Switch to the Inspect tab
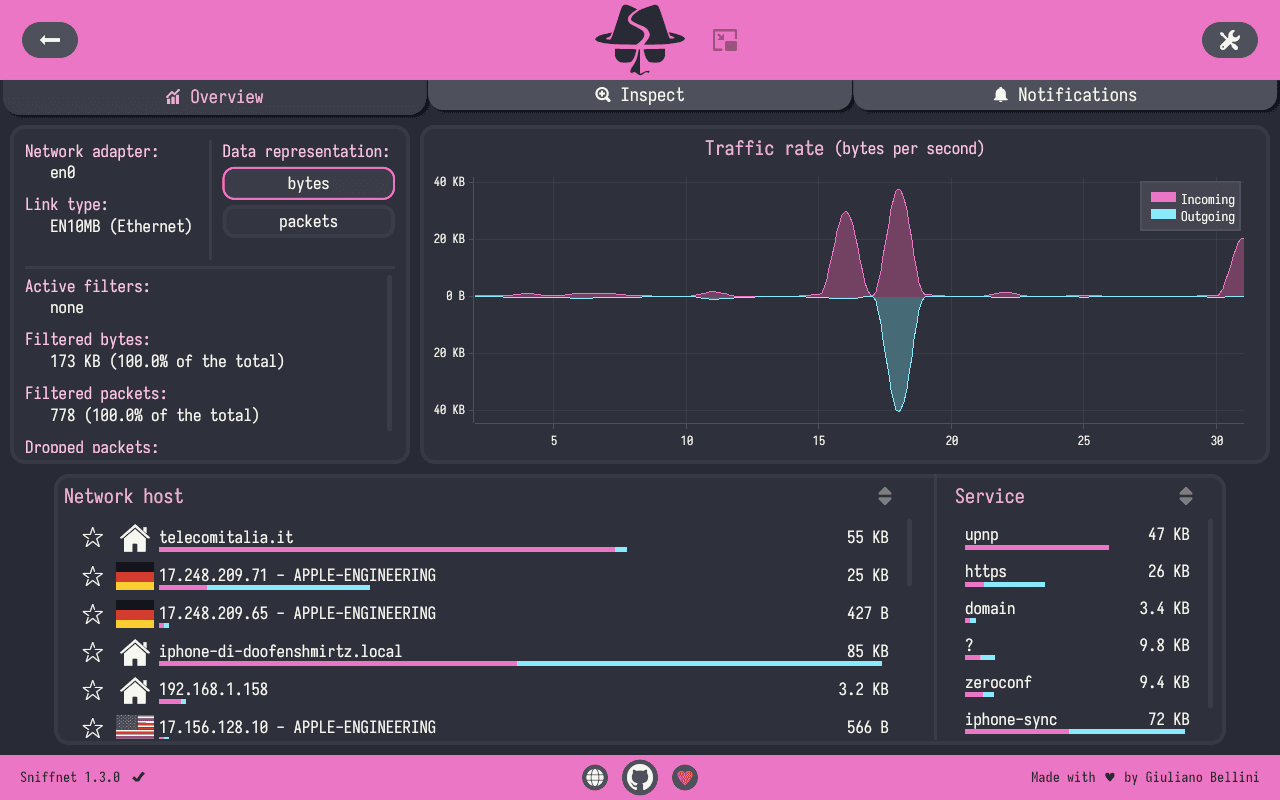The width and height of the screenshot is (1280, 800). tap(640, 94)
